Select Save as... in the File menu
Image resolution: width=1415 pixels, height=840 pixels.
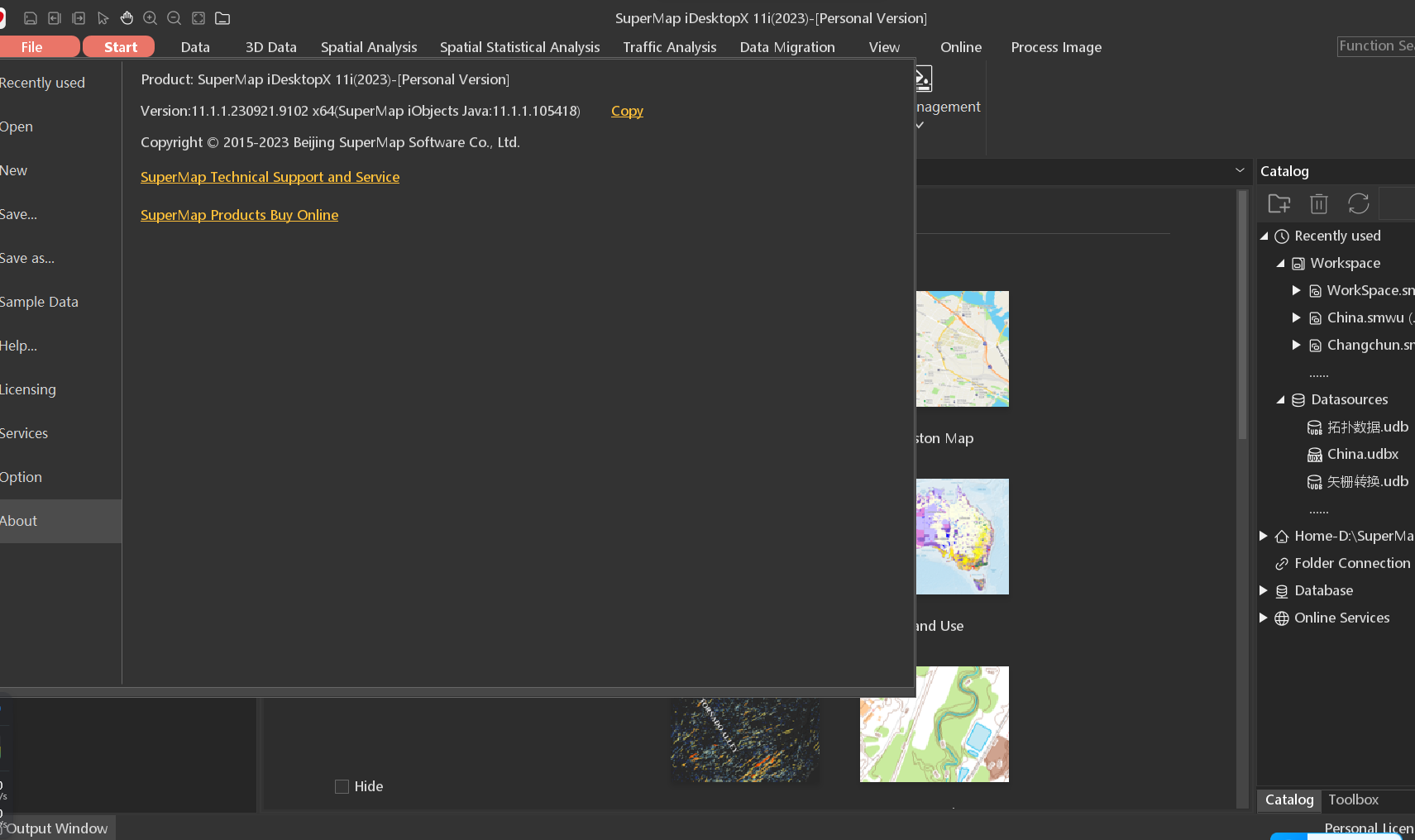60,258
